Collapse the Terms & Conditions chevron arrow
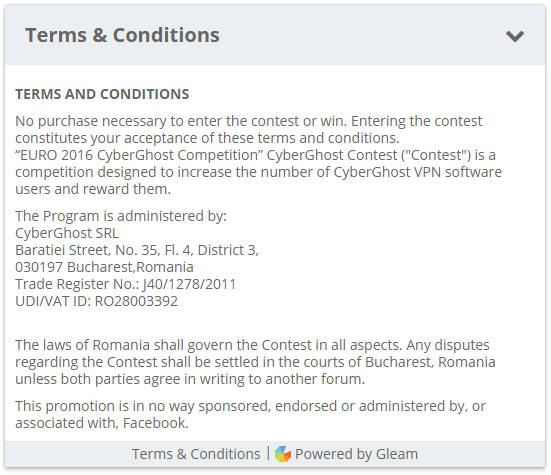 (515, 36)
